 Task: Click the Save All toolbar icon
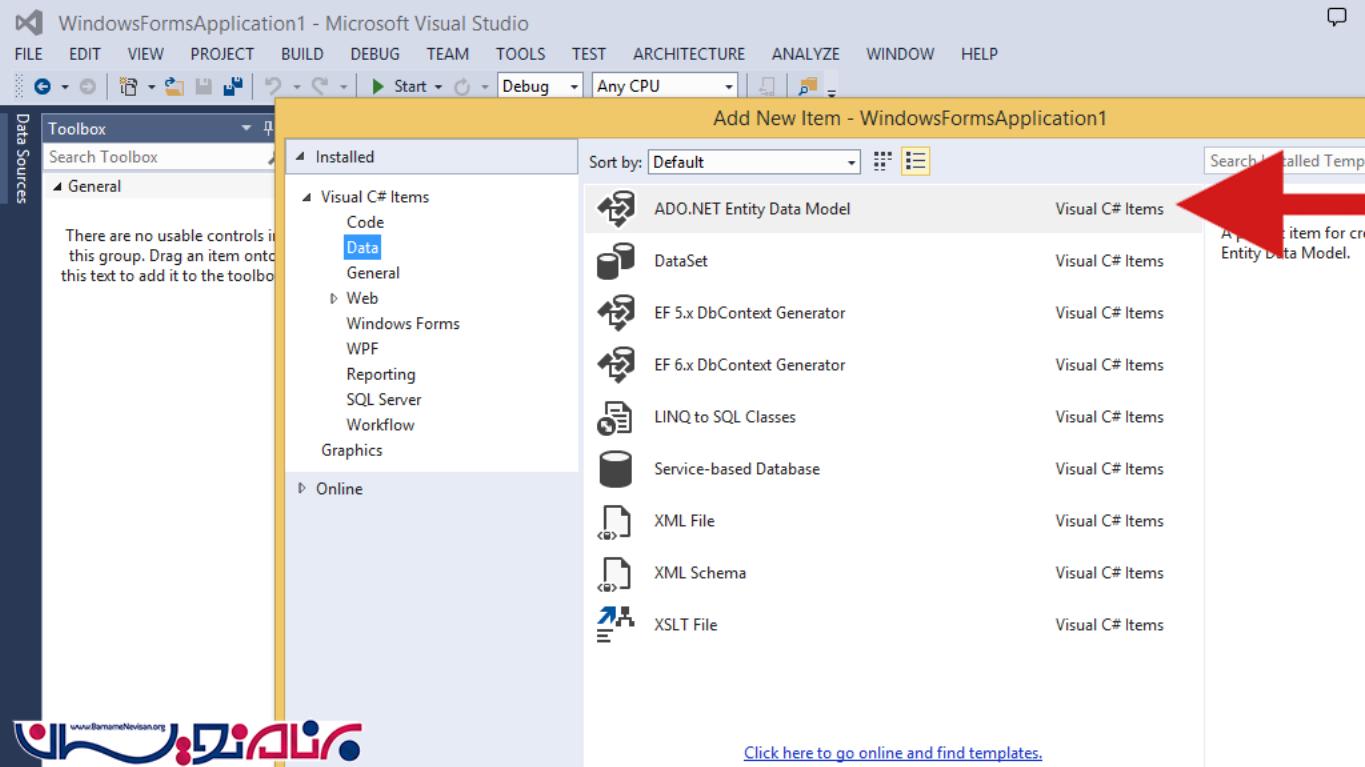point(232,87)
